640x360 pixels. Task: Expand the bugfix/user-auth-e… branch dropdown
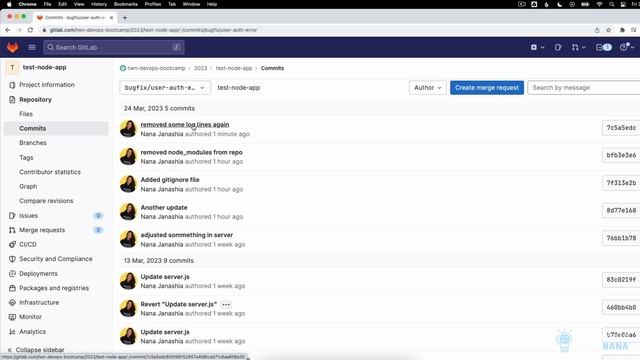(165, 88)
